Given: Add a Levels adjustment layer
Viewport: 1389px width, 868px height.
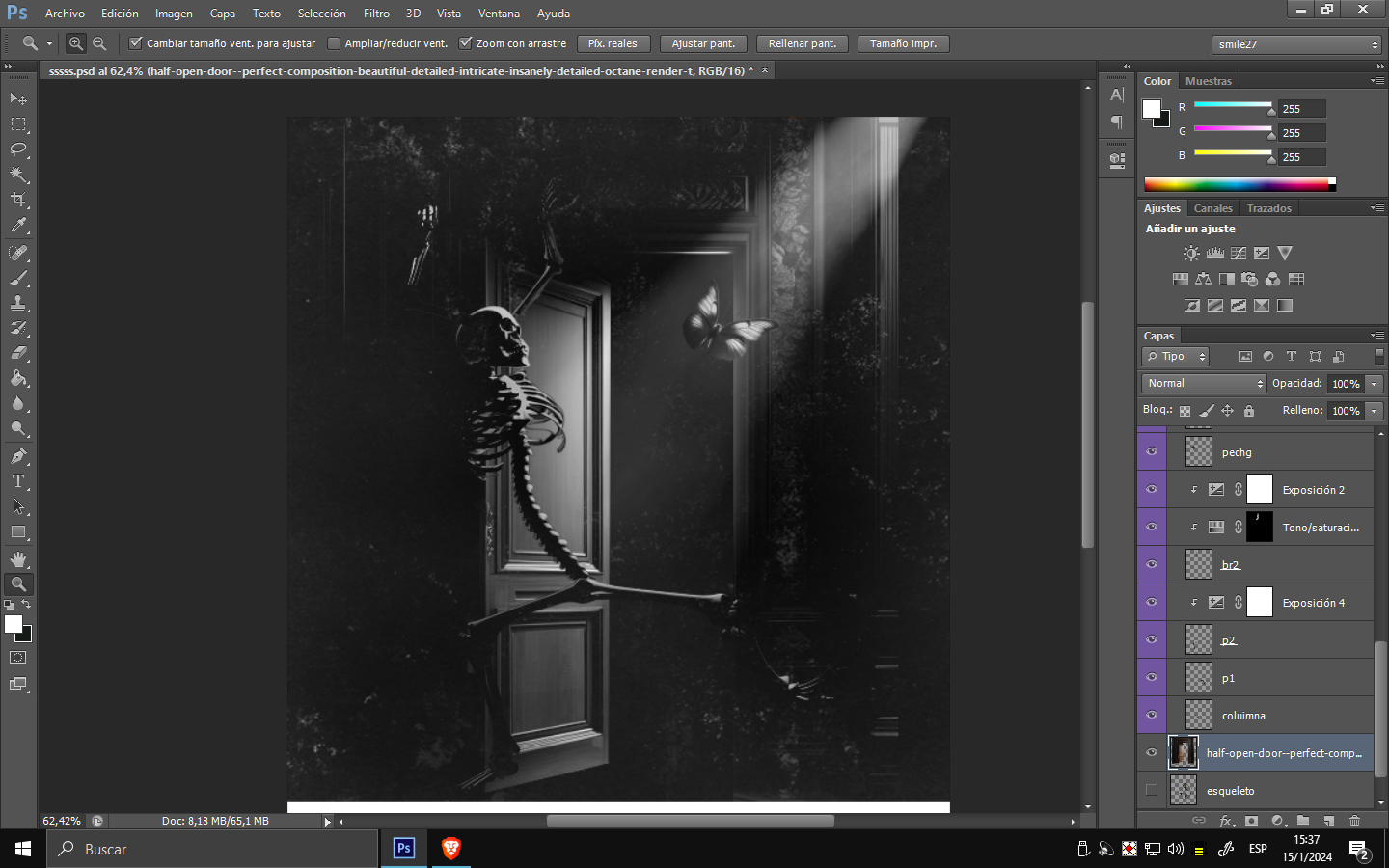Looking at the screenshot, I should [1214, 253].
